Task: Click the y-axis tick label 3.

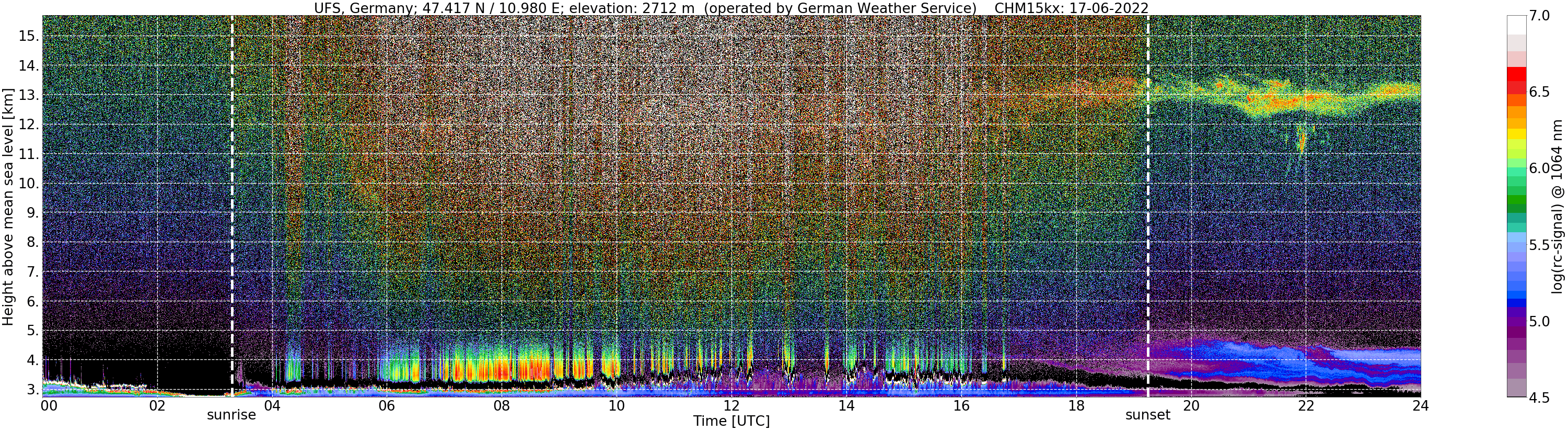Action: (x=32, y=390)
